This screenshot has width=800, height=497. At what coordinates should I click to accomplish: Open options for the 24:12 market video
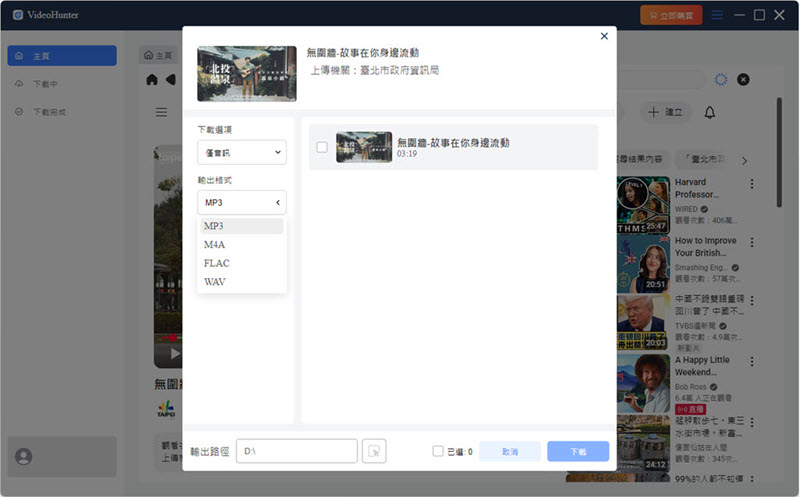pos(752,423)
